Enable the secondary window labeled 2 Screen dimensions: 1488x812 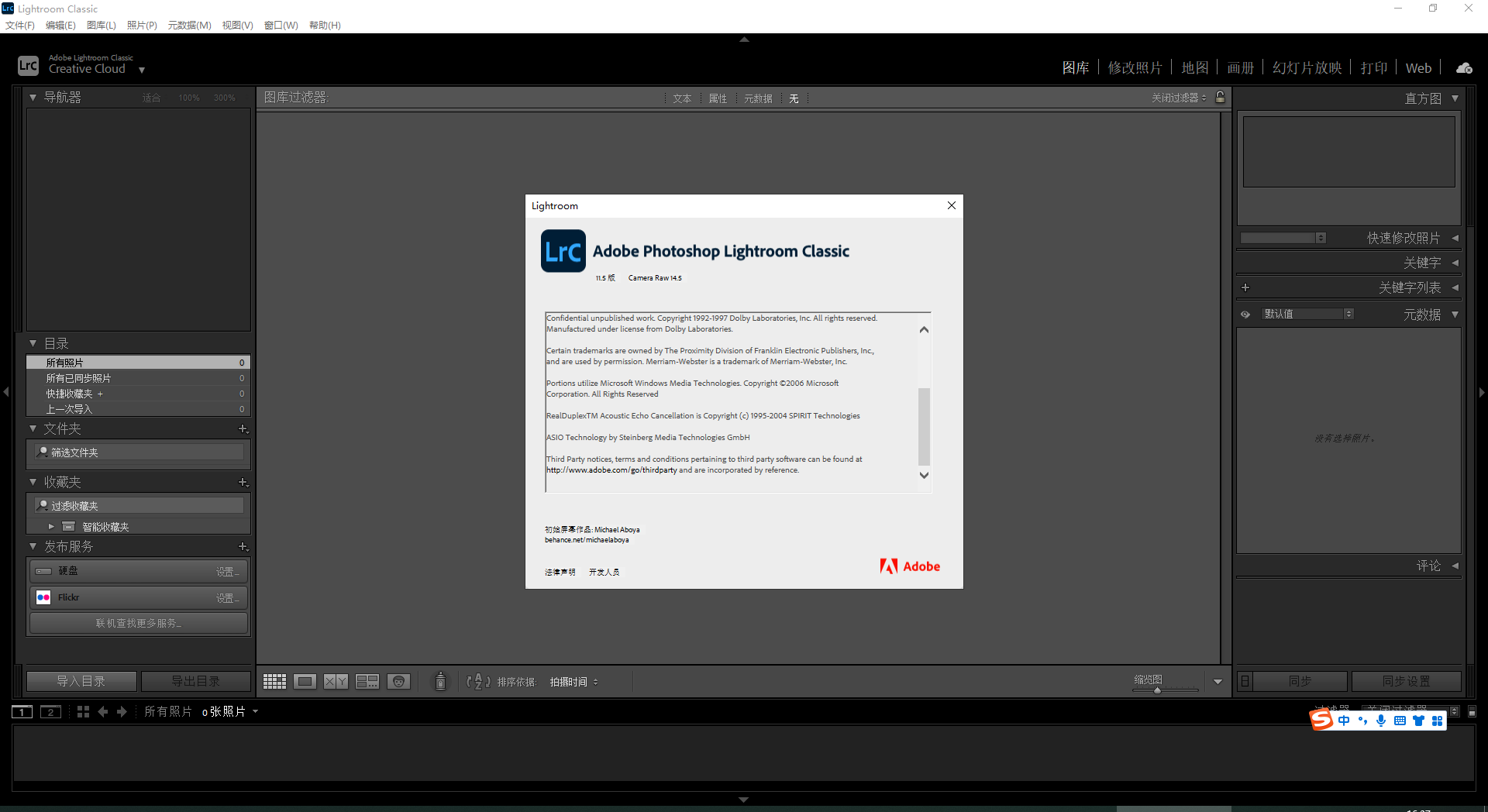coord(50,711)
